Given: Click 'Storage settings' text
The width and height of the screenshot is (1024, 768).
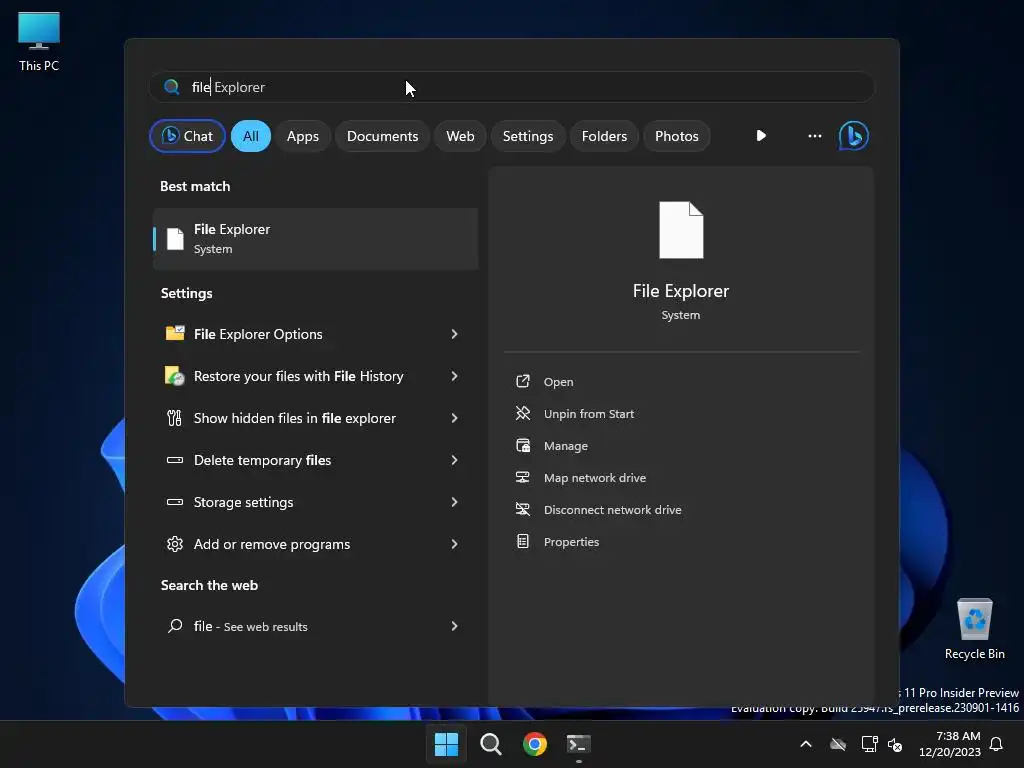Looking at the screenshot, I should coord(244,502).
